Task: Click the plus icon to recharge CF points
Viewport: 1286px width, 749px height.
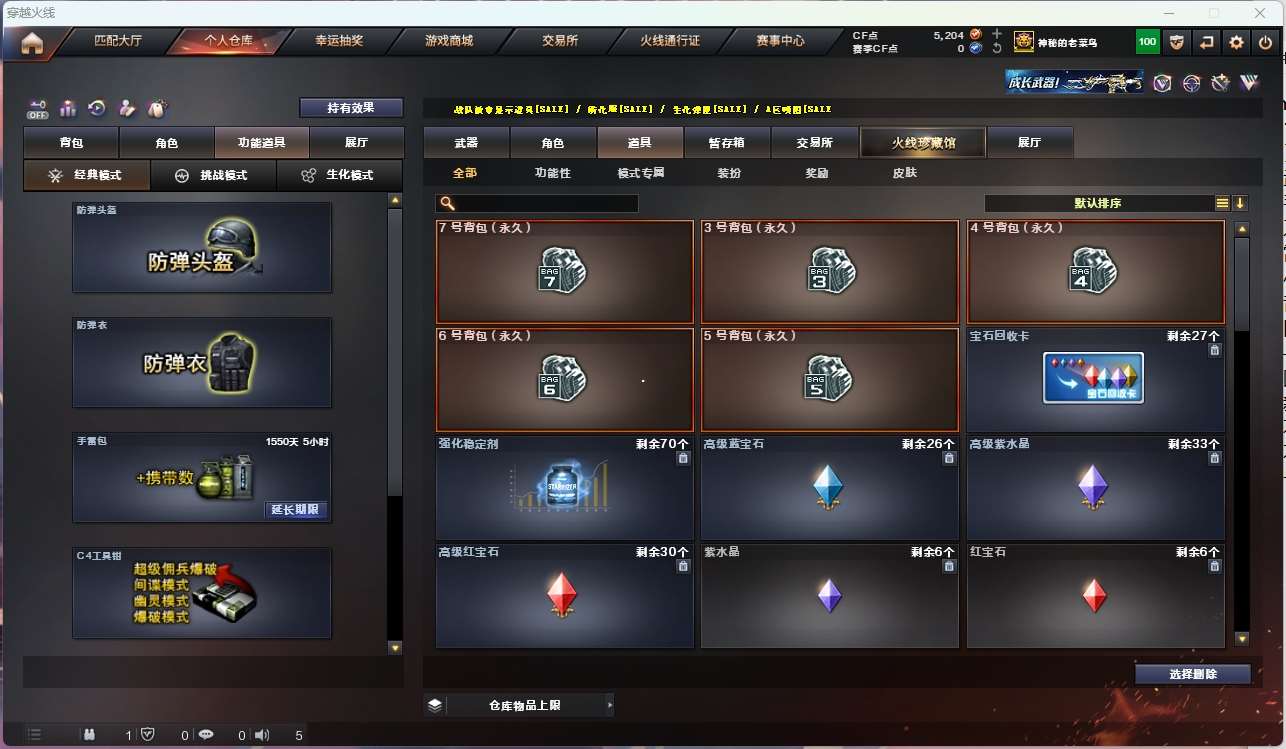Action: tap(997, 34)
